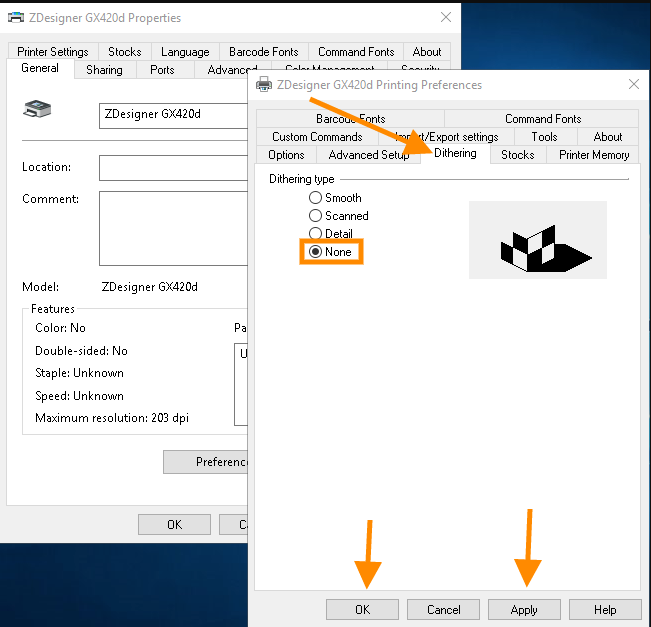
Task: Apply the Printing Preferences changes
Action: point(524,609)
